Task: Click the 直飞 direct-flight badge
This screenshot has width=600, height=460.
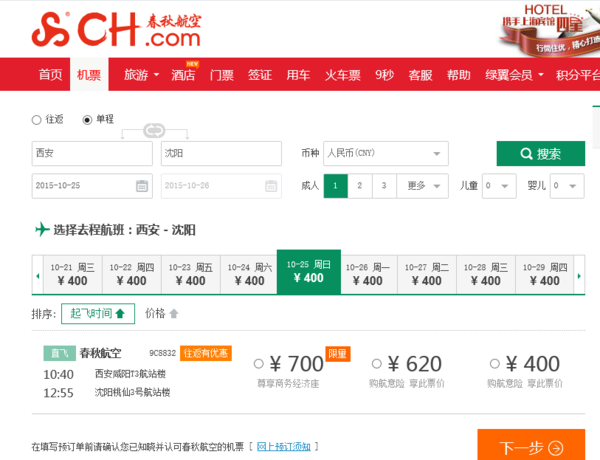Action: [x=59, y=353]
